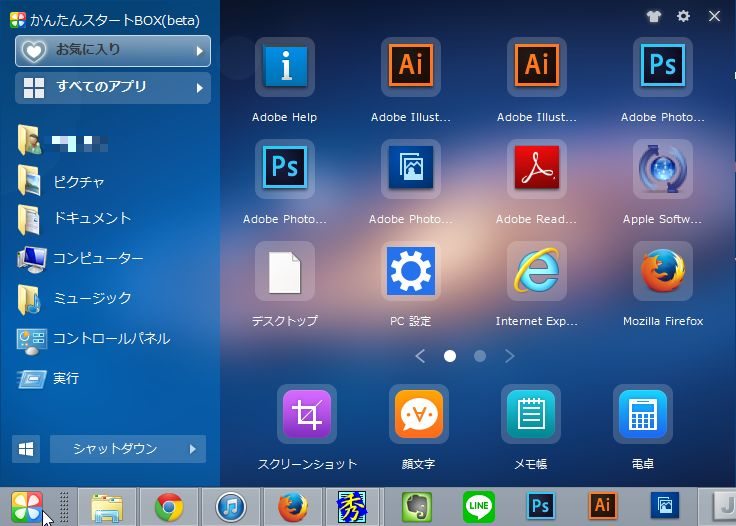Go to next app page arrow
736x526 pixels.
click(510, 356)
